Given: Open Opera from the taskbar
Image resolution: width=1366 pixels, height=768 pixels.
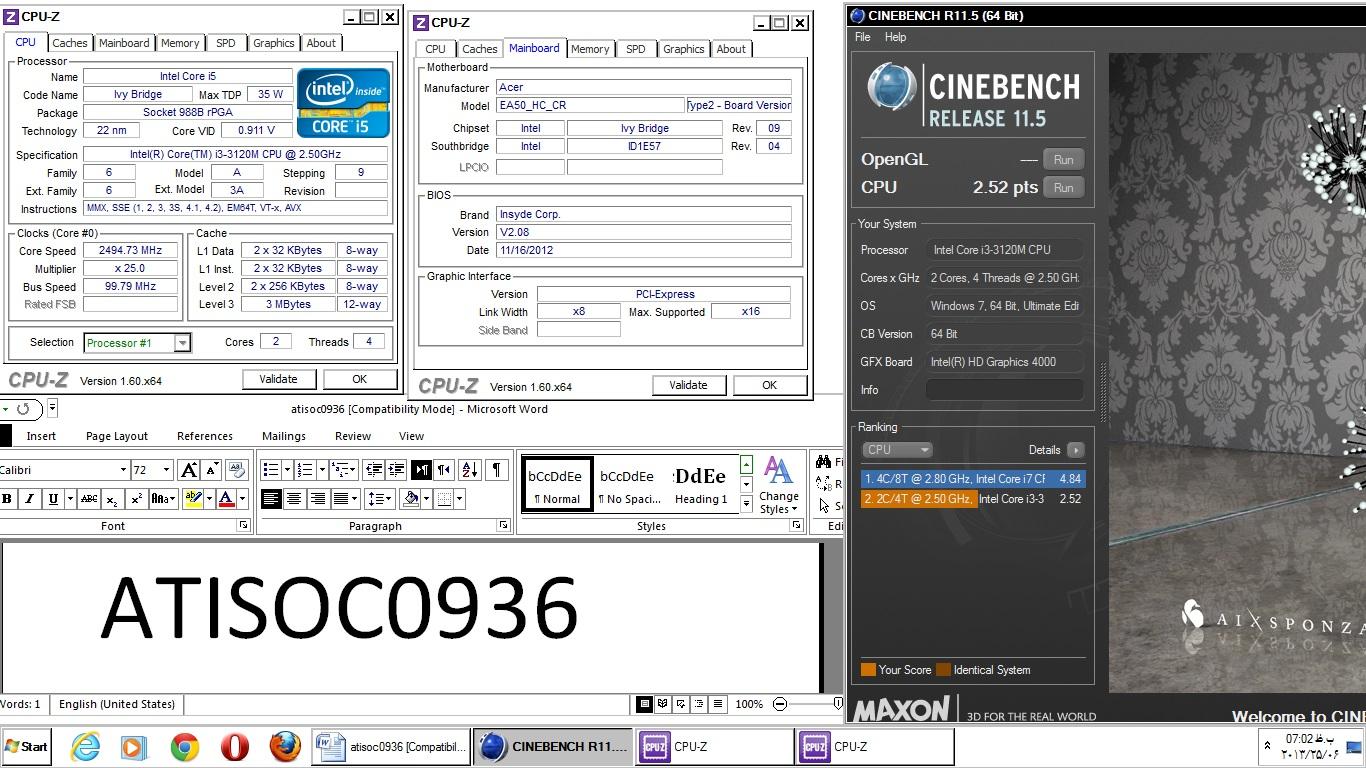Looking at the screenshot, I should click(x=234, y=747).
